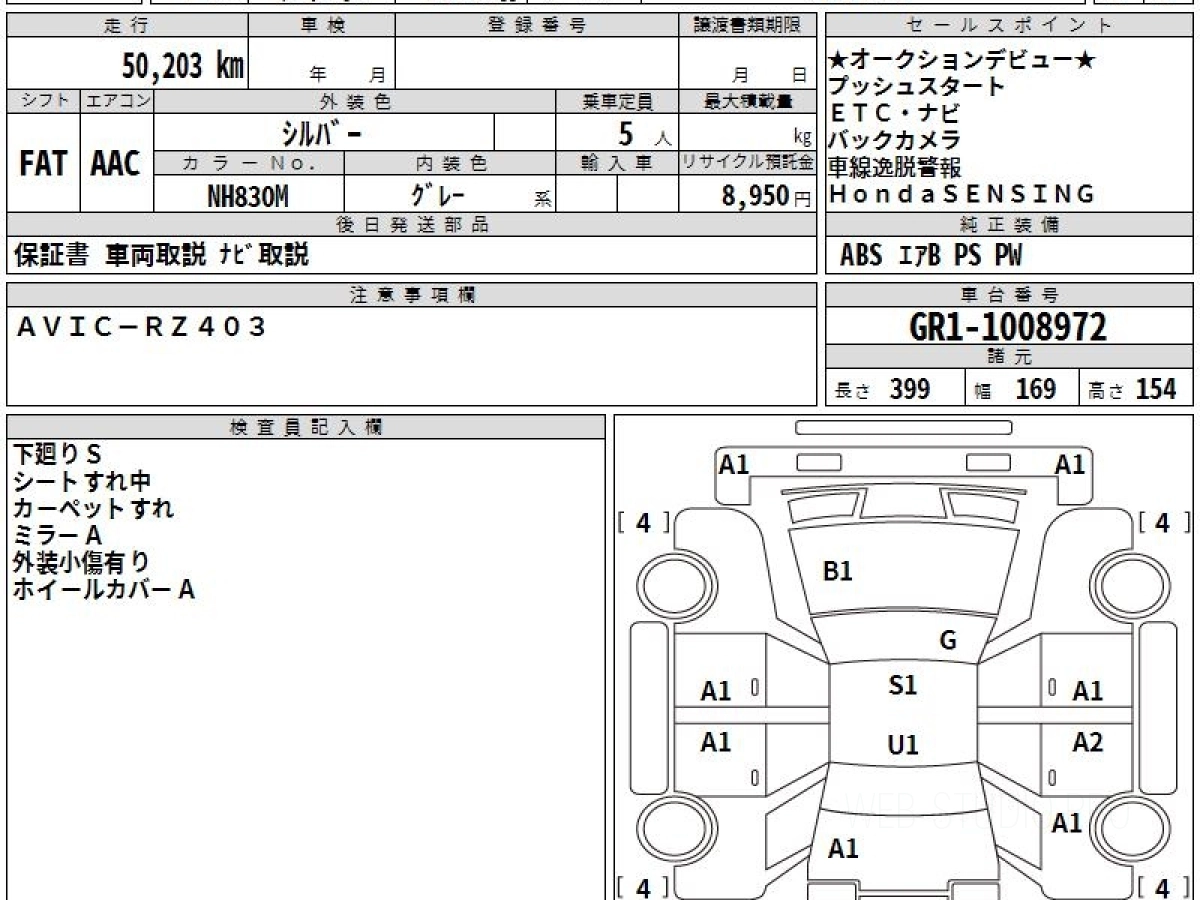
Task: Click the HondaSENSING text
Action: [962, 194]
